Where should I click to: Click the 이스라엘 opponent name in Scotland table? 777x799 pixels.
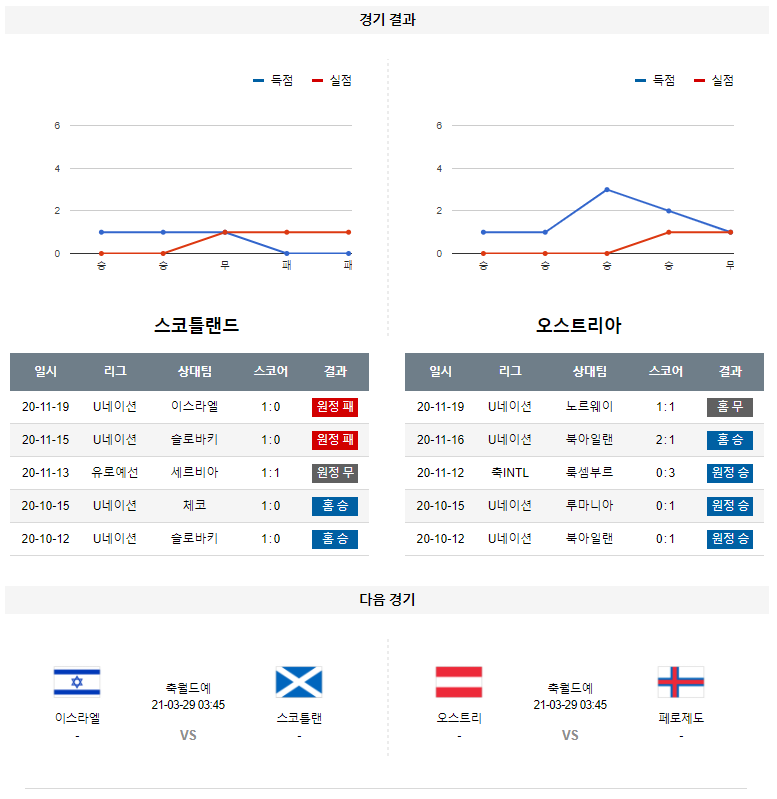(195, 407)
